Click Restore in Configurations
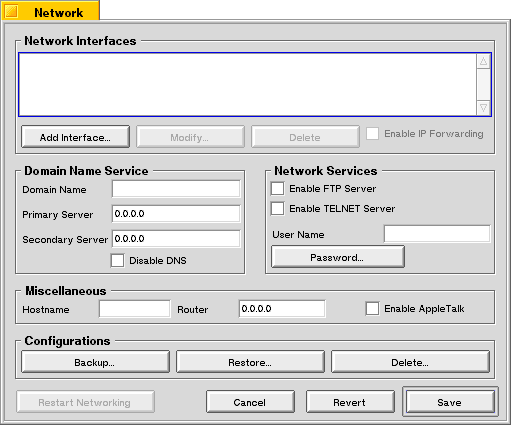511x425 pixels. pos(250,362)
